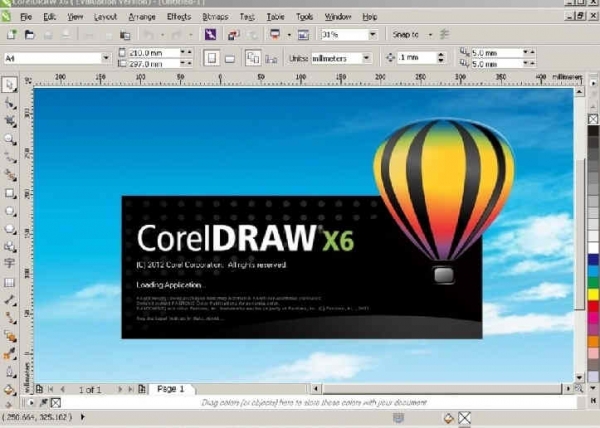The height and width of the screenshot is (428, 600).
Task: Pick the No Color swatch in palette
Action: point(593,119)
